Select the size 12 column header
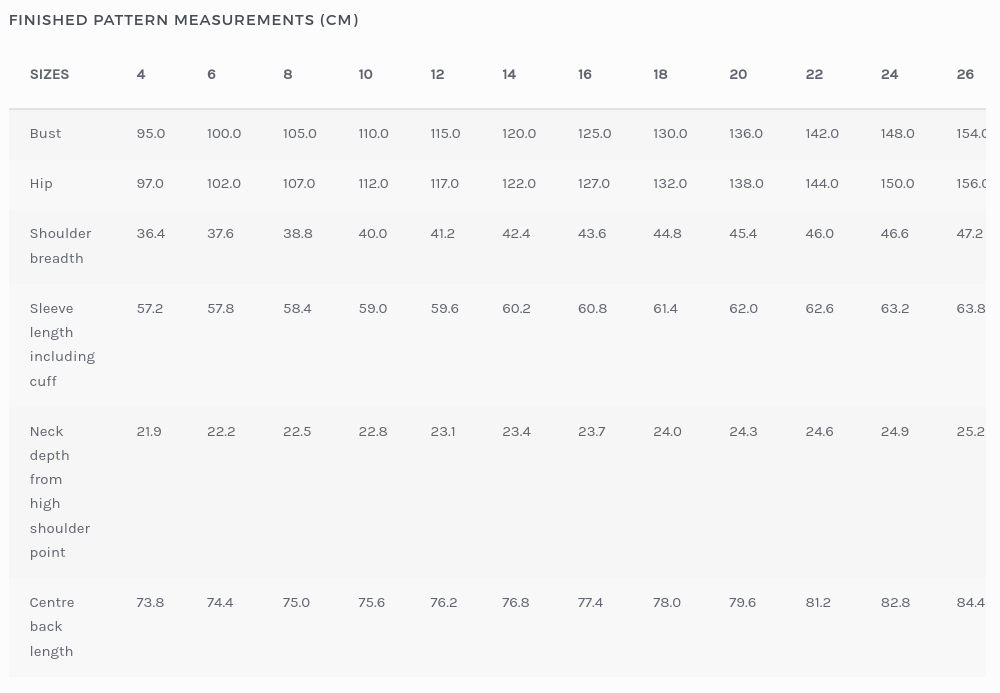1000x693 pixels. [x=437, y=74]
